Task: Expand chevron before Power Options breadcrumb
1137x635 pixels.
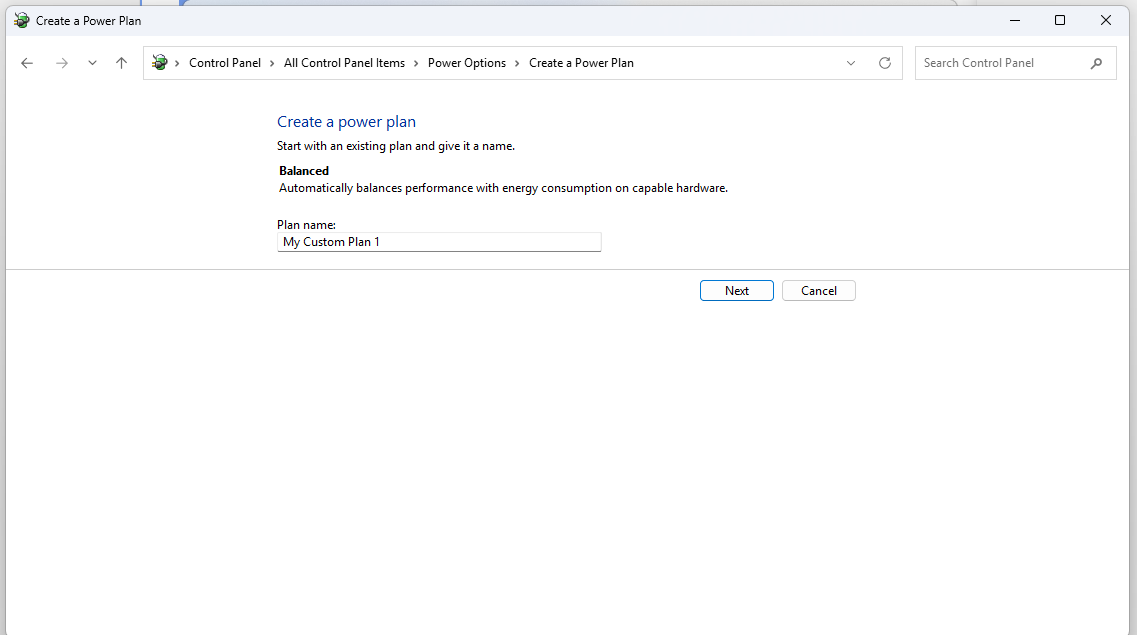Action: [416, 63]
